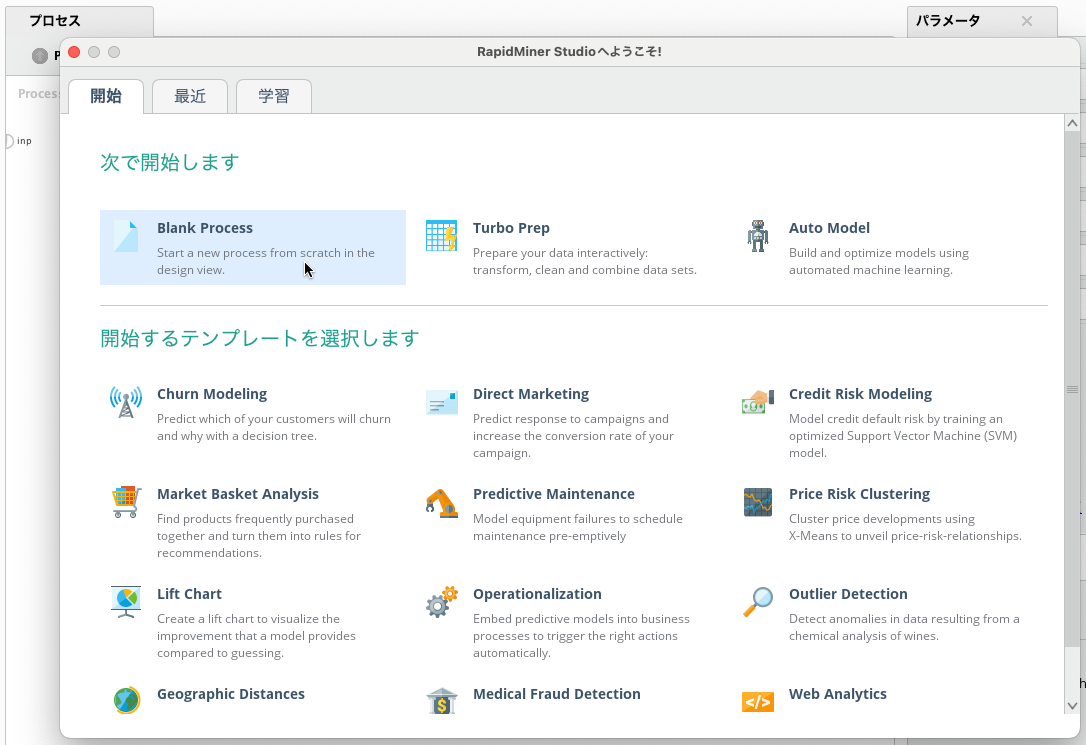Click the Lift Chart presentation icon
1086x745 pixels.
126,602
